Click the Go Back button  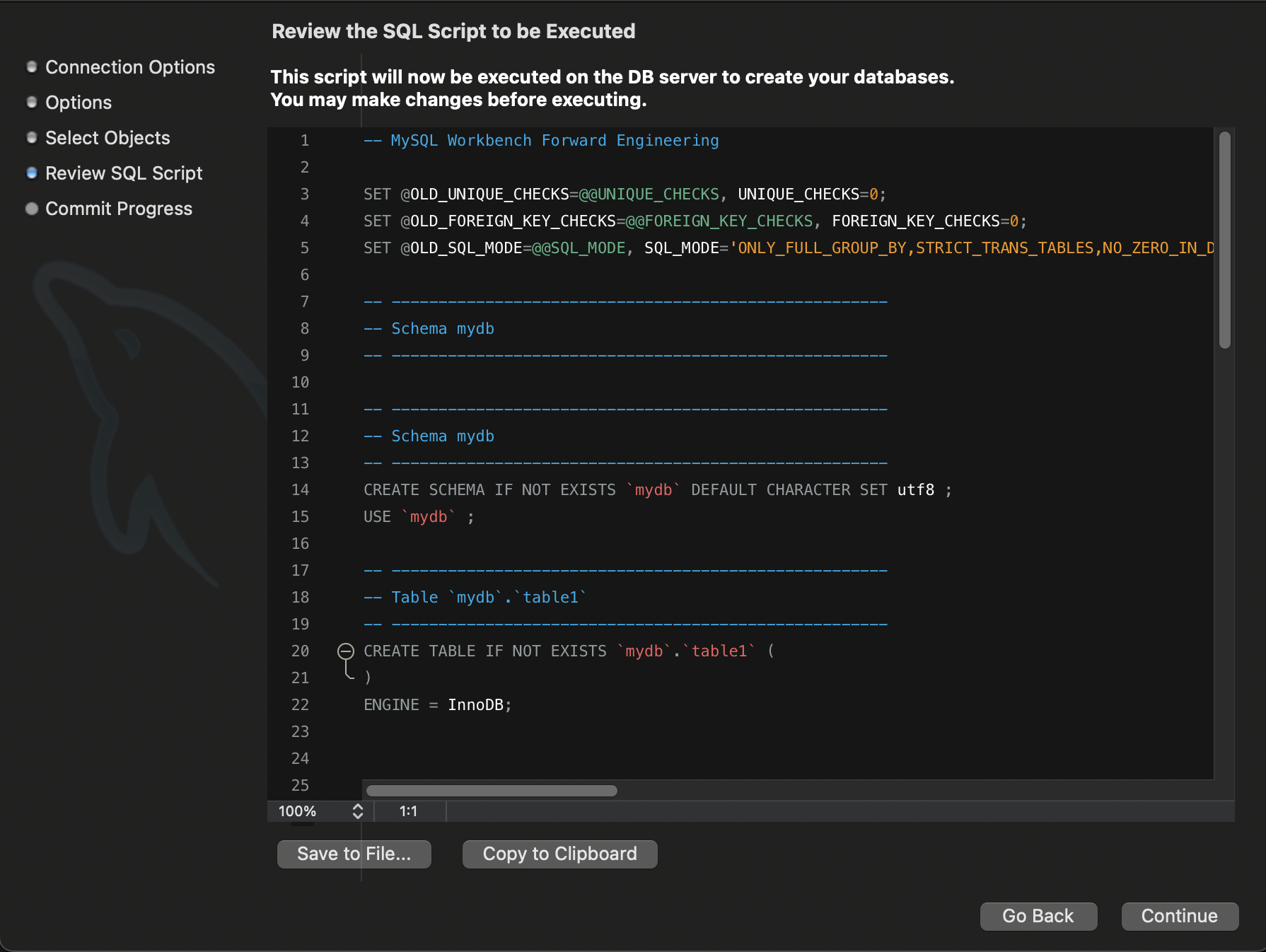pyautogui.click(x=1038, y=916)
